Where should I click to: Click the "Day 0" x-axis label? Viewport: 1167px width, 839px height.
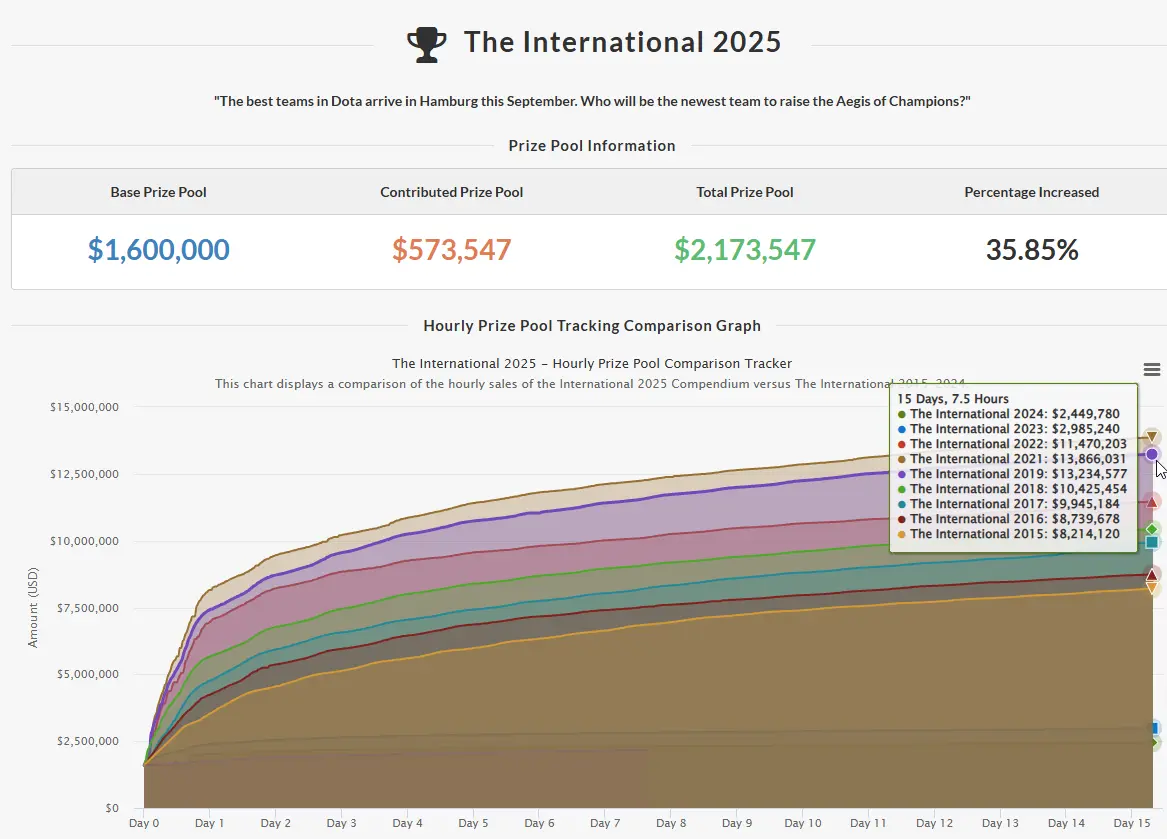tap(144, 823)
